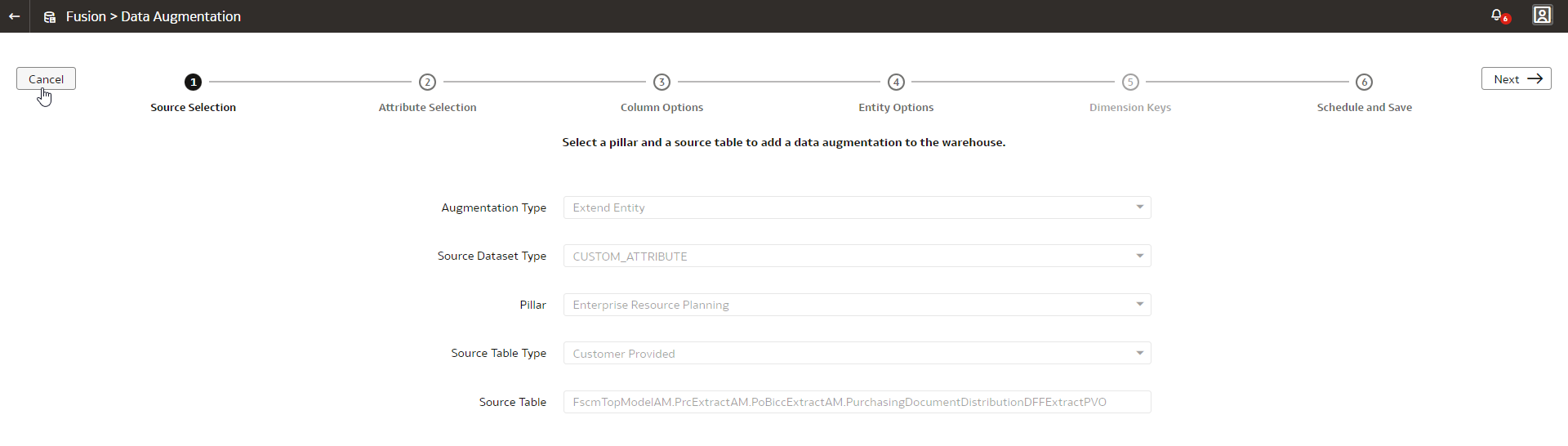Expand the Pillar dropdown arrow

[1139, 305]
